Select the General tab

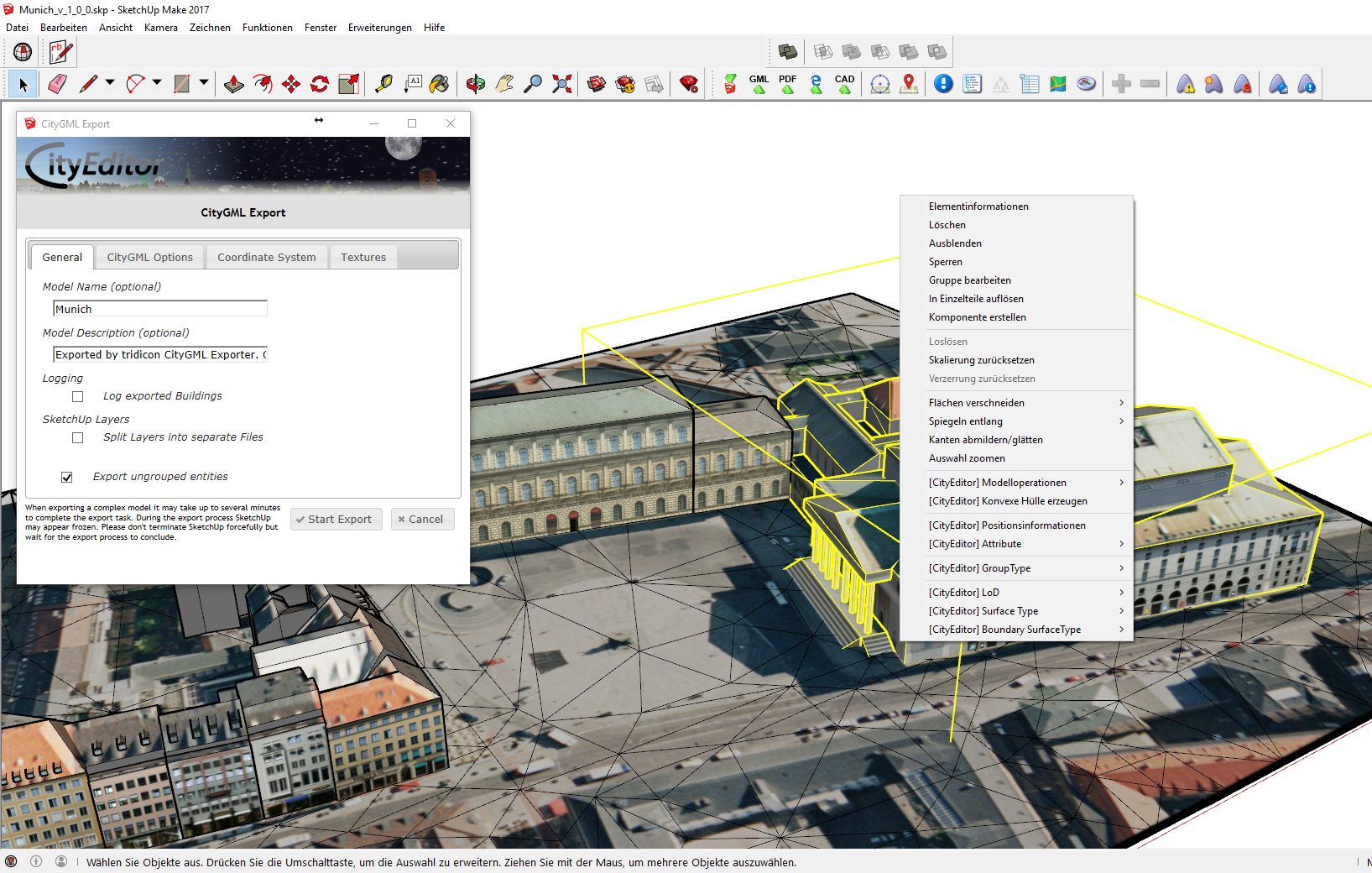click(x=62, y=257)
